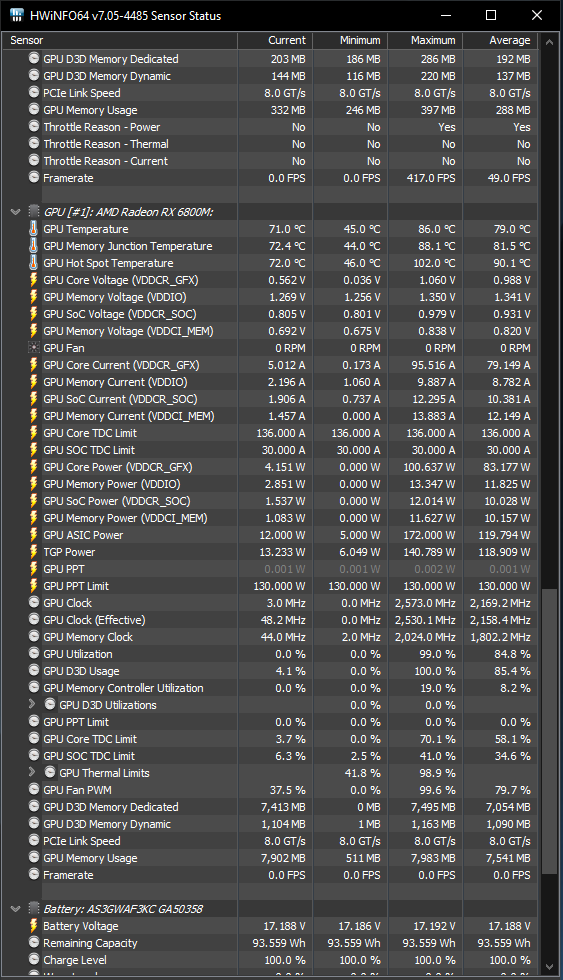Click lightning icon beside GPU Core TDC Limit 136.000 A
This screenshot has width=563, height=980.
[34, 432]
